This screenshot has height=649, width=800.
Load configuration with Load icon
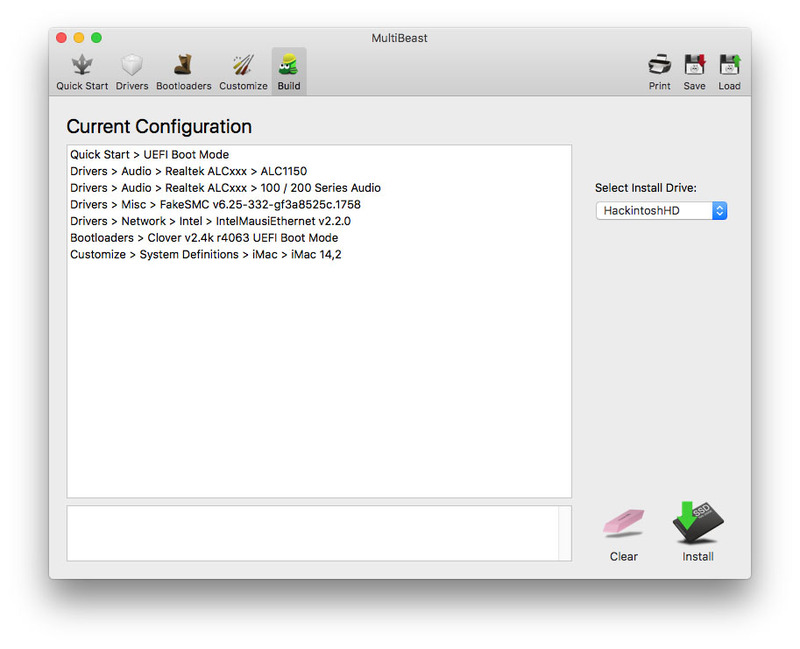(x=730, y=72)
